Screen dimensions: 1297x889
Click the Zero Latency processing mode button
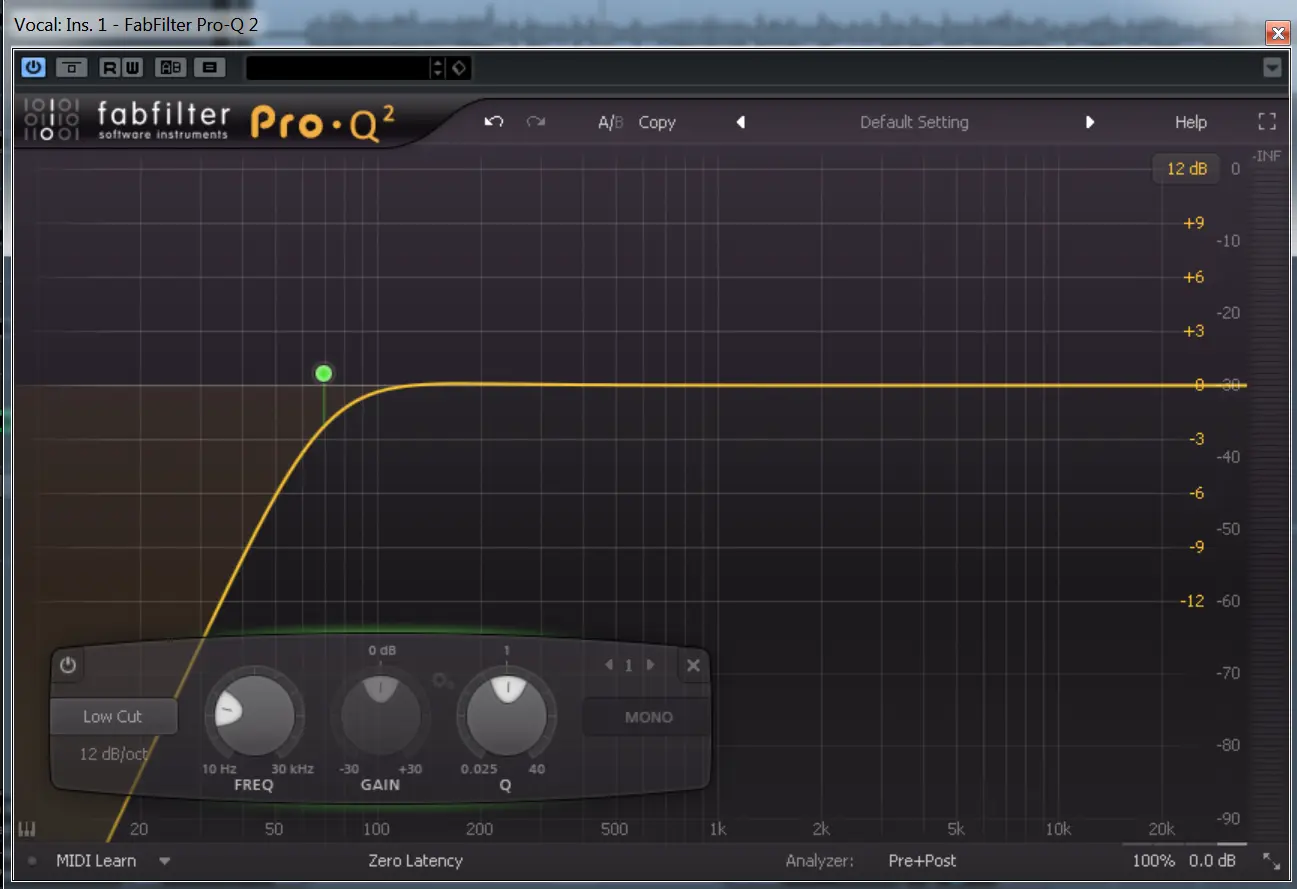pos(415,860)
